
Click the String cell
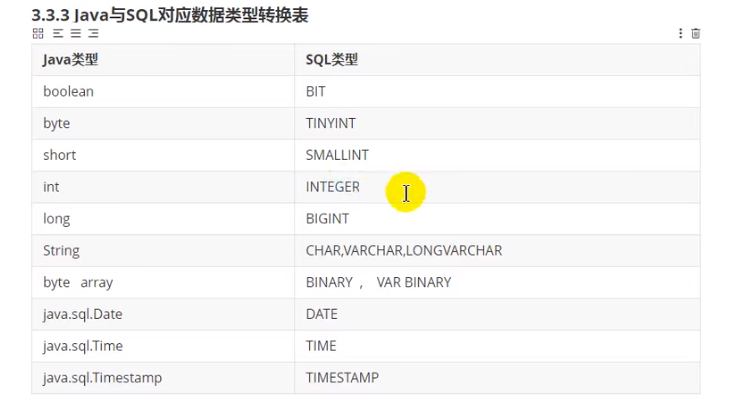tap(163, 250)
